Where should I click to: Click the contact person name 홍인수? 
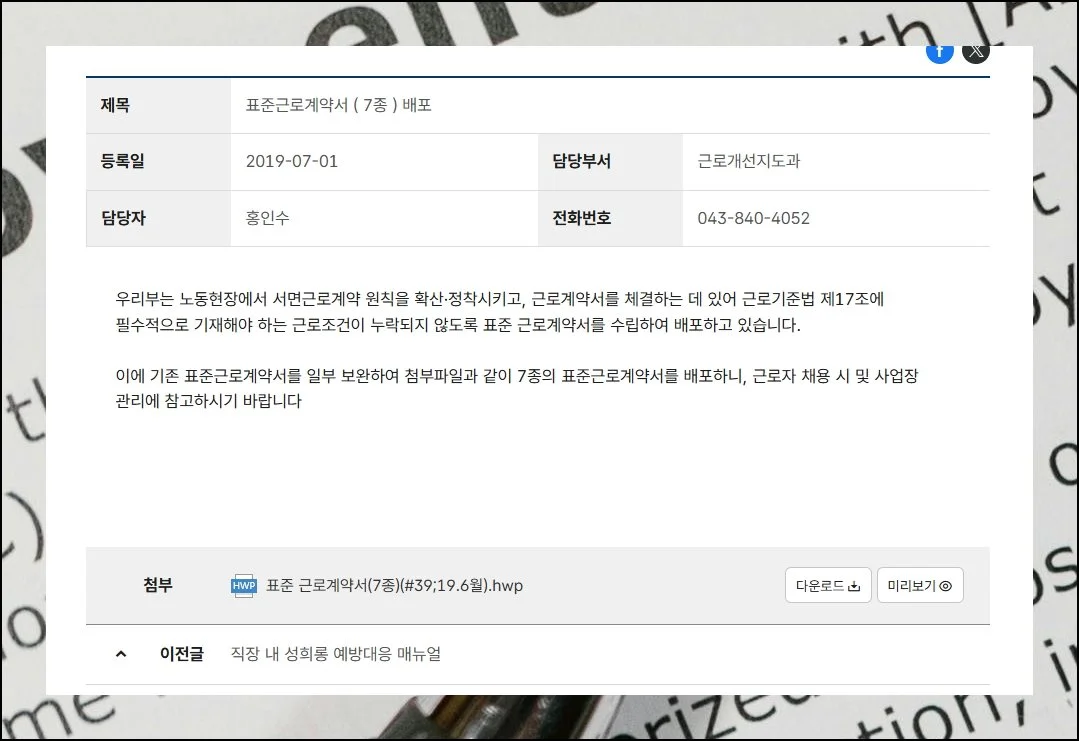267,218
